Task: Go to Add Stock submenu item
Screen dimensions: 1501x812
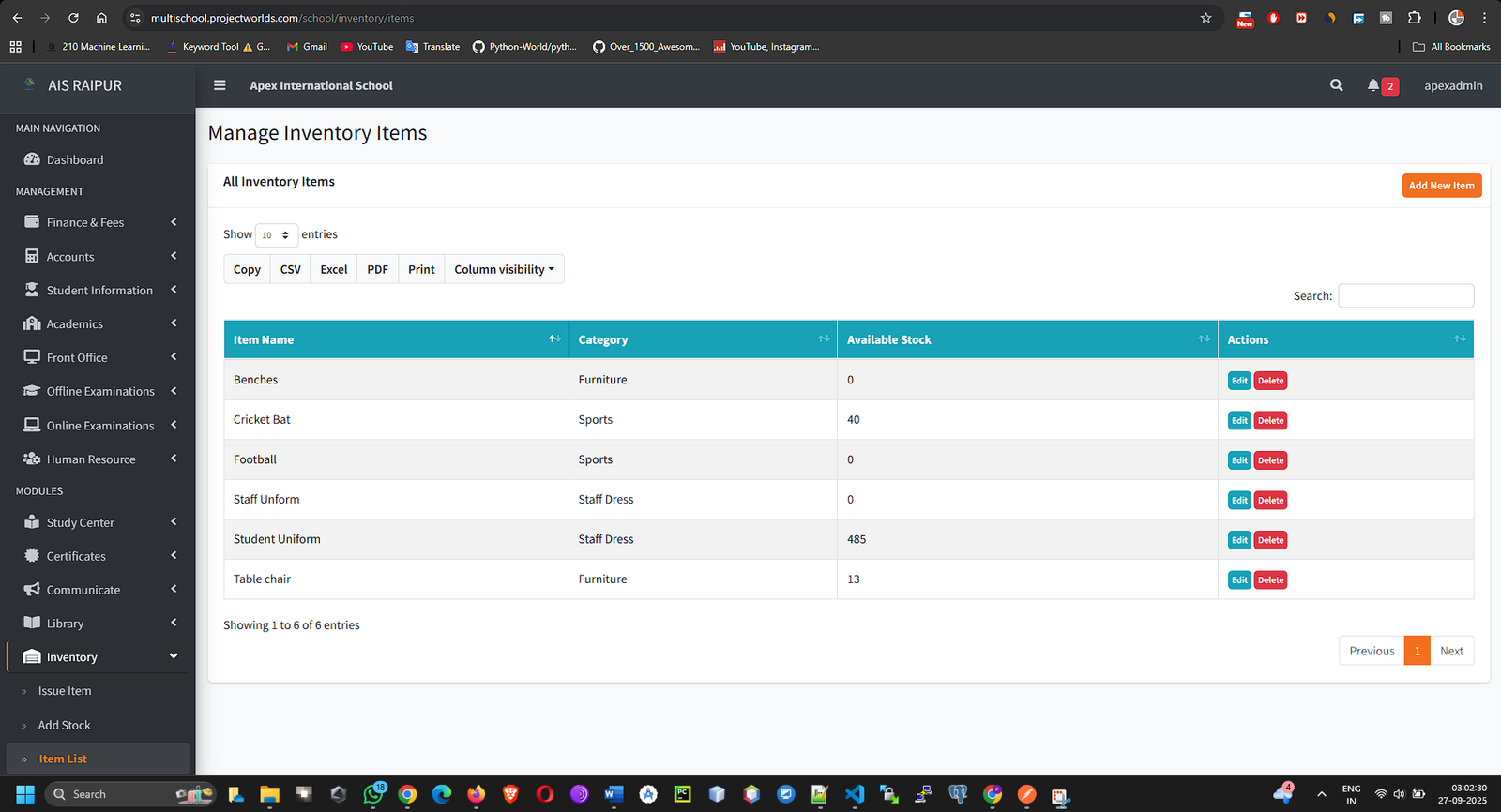Action: 64,725
